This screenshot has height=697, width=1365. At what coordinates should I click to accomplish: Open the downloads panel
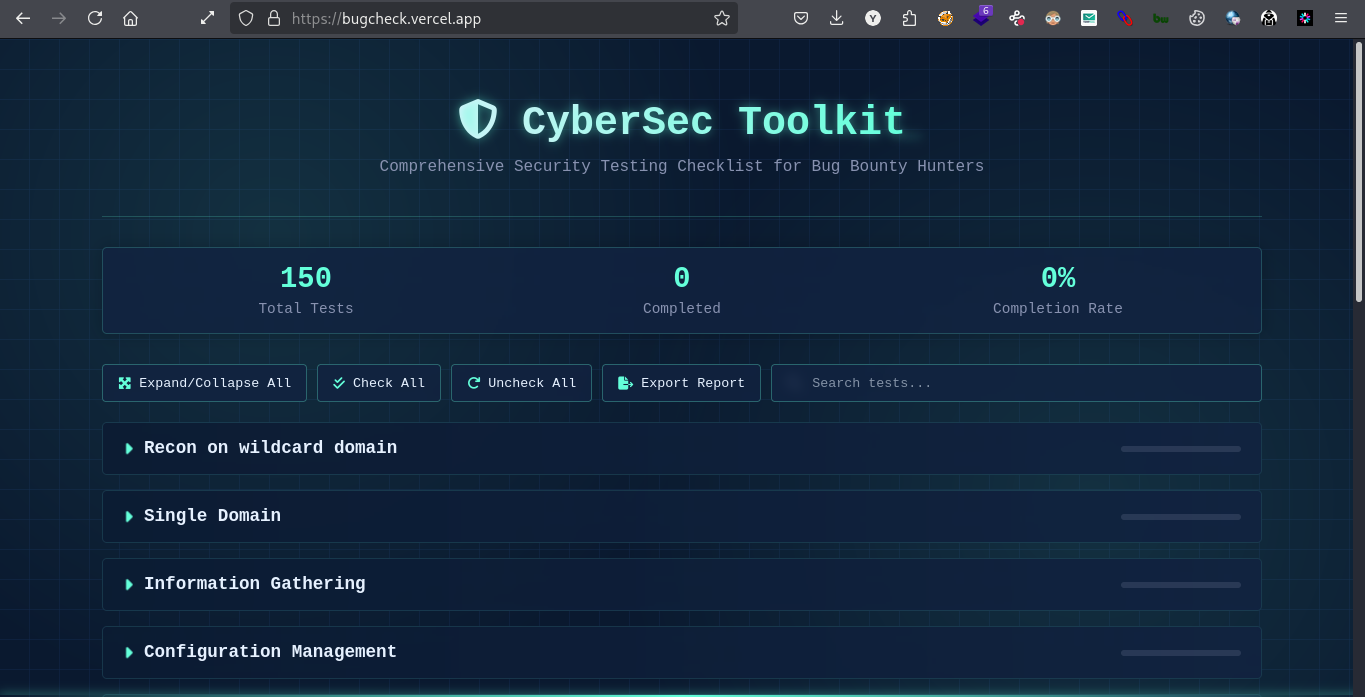pyautogui.click(x=837, y=18)
